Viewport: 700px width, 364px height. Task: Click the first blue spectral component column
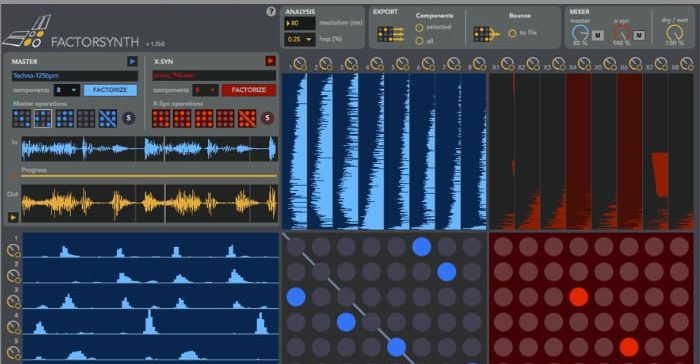(x=295, y=152)
